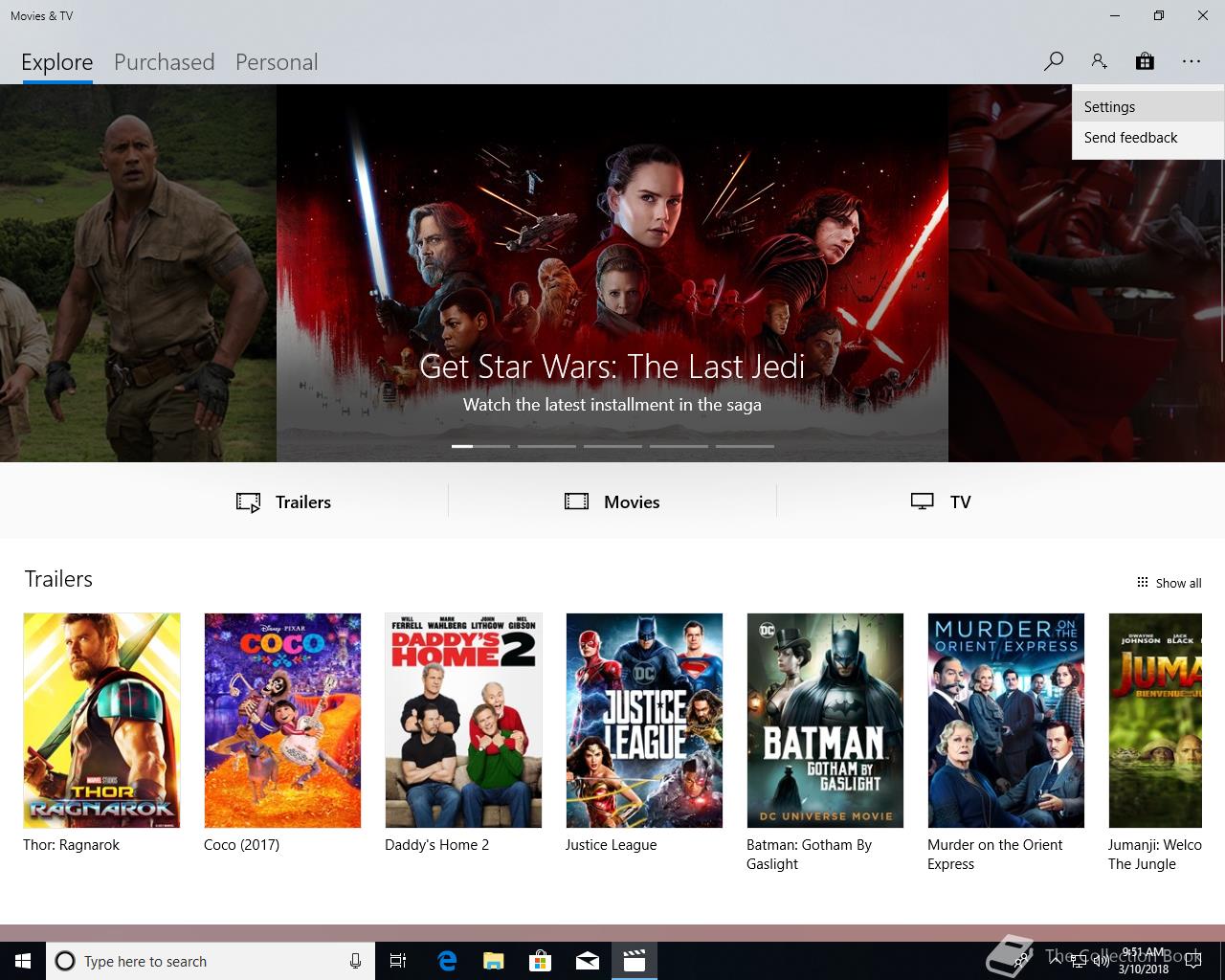Viewport: 1225px width, 980px height.
Task: Switch to the Personal tab
Action: [x=277, y=62]
